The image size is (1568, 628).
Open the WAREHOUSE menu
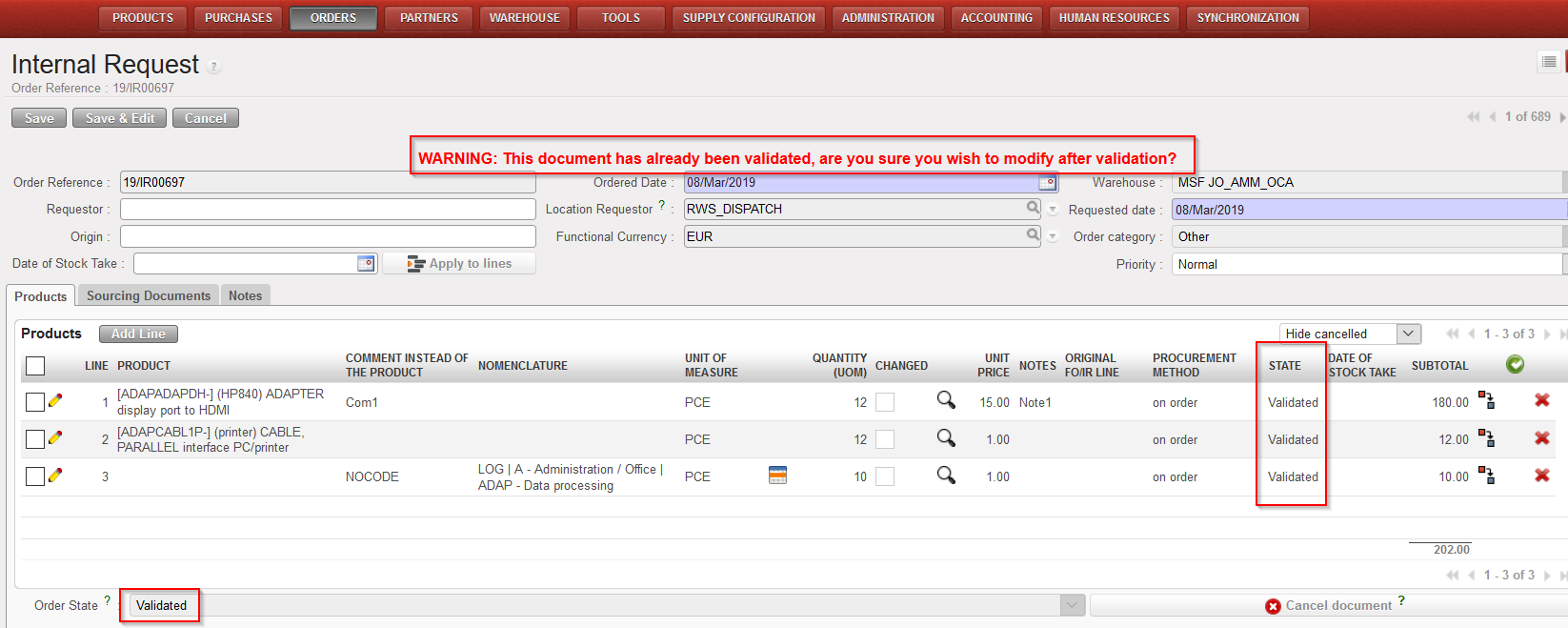pyautogui.click(x=525, y=18)
